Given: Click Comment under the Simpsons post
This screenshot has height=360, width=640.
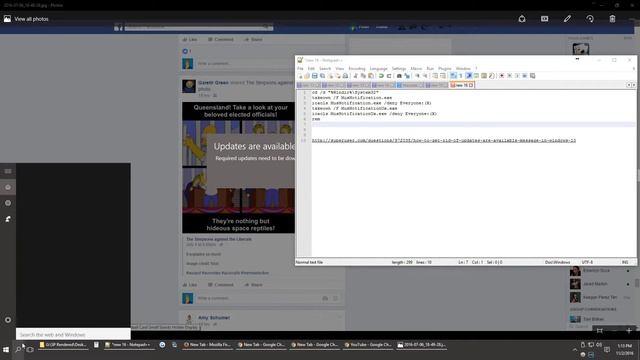Looking at the screenshot, I should [x=220, y=284].
